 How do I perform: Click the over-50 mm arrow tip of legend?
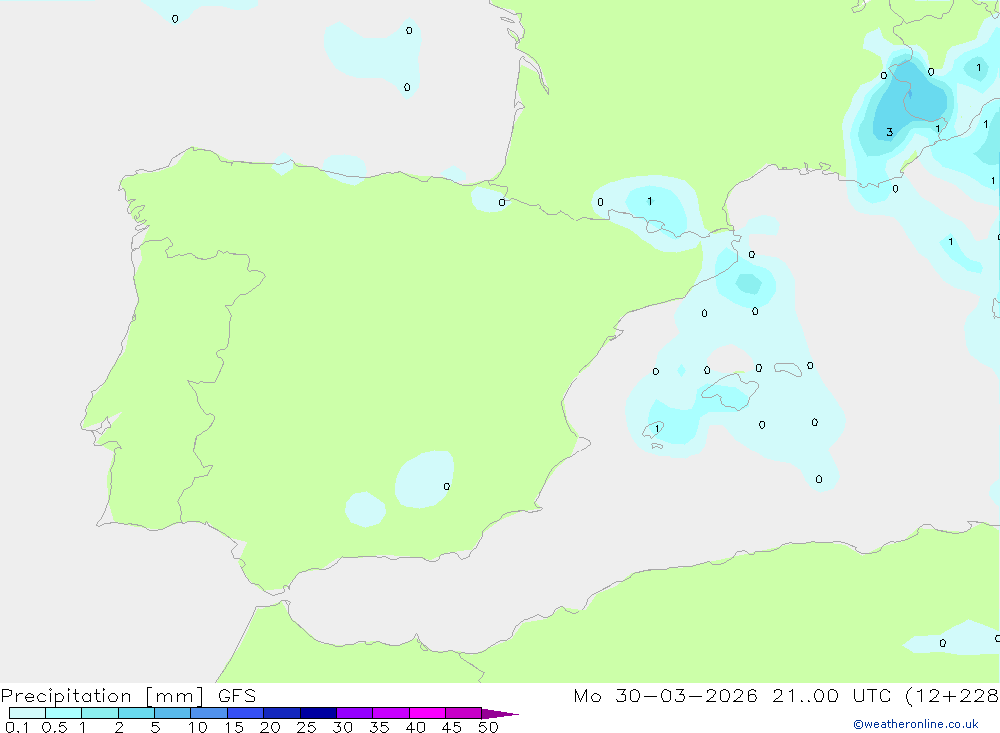coord(500,713)
